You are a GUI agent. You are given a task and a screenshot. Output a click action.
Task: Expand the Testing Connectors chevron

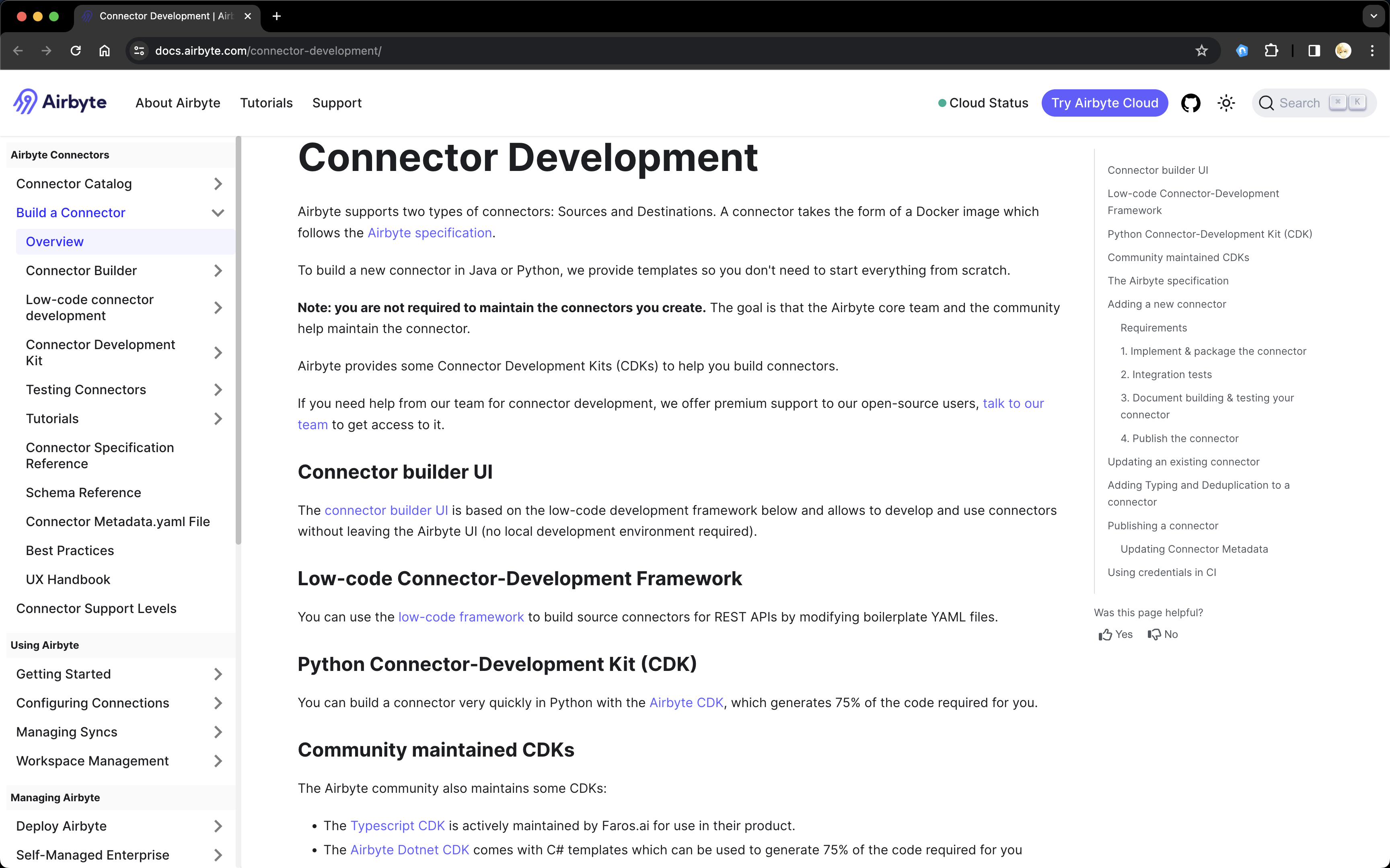click(218, 390)
